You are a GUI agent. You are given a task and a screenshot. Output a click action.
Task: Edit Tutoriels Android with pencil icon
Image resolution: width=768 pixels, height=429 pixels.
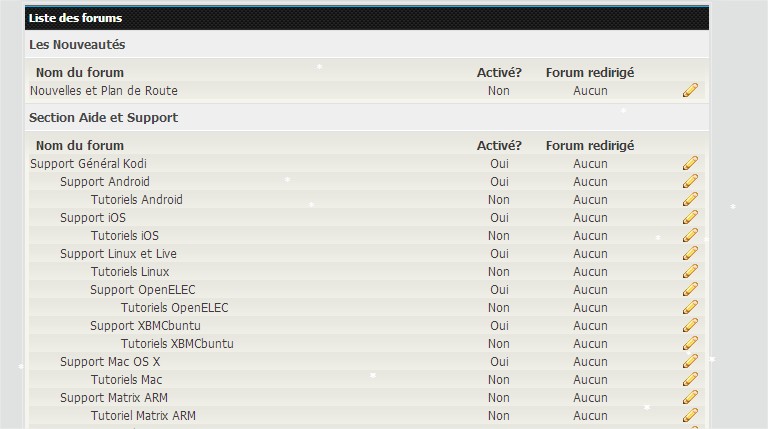(690, 199)
